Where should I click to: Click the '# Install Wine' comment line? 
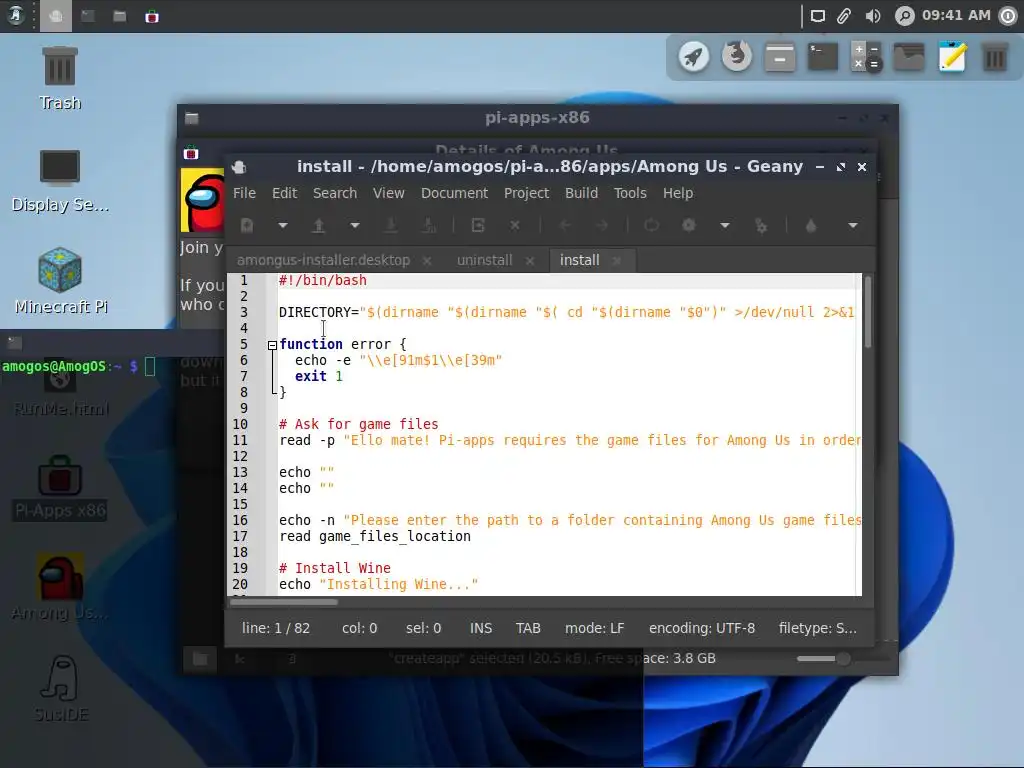[x=334, y=568]
